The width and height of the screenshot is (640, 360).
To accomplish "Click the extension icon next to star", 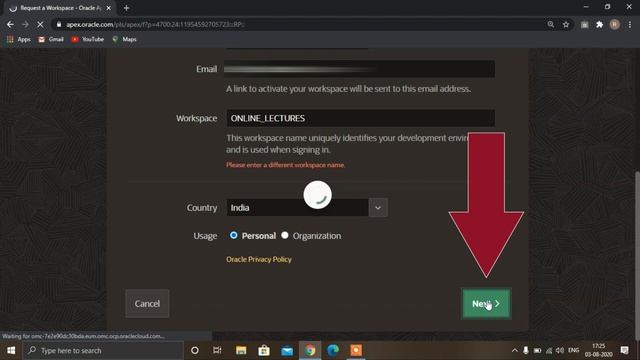I will 584,24.
